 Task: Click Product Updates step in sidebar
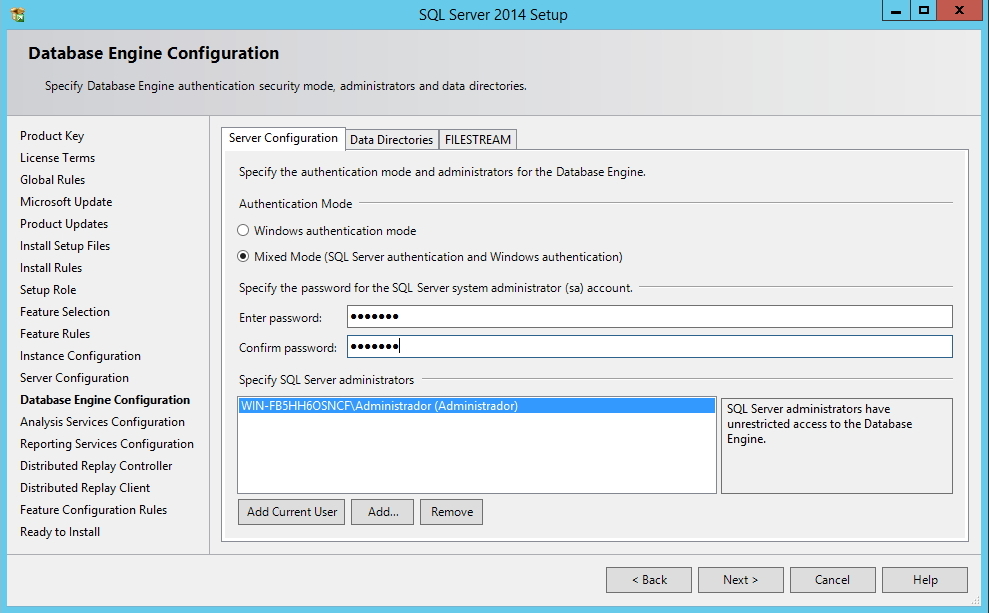pos(64,224)
